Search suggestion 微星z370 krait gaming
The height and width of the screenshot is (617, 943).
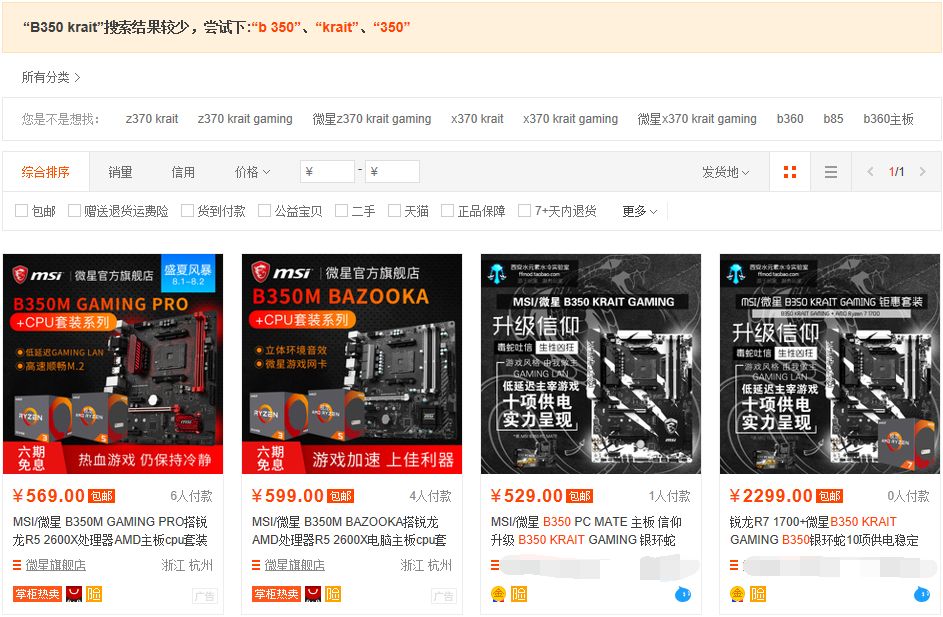[372, 119]
